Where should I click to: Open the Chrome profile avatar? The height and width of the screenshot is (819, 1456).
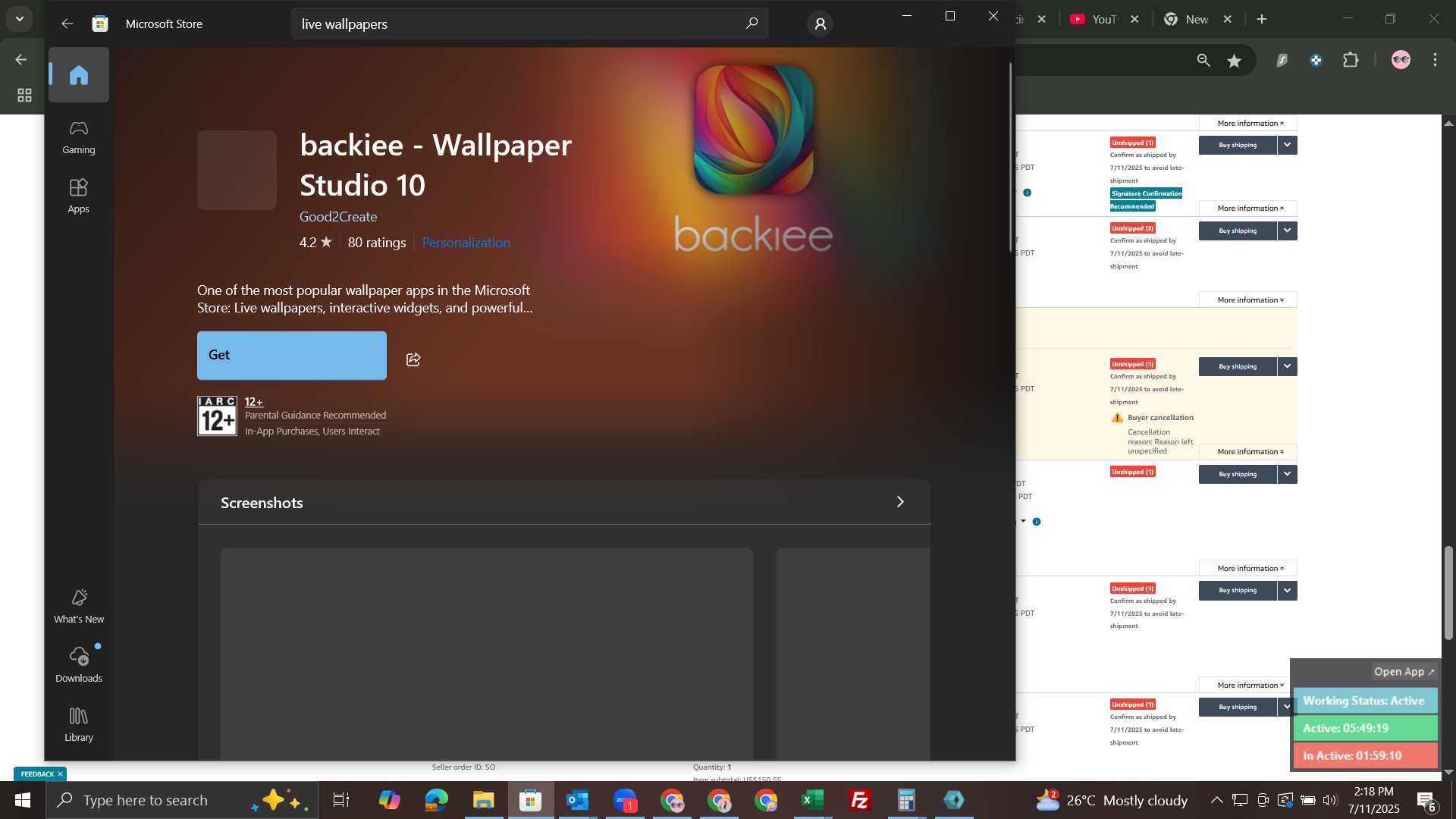pyautogui.click(x=1401, y=60)
